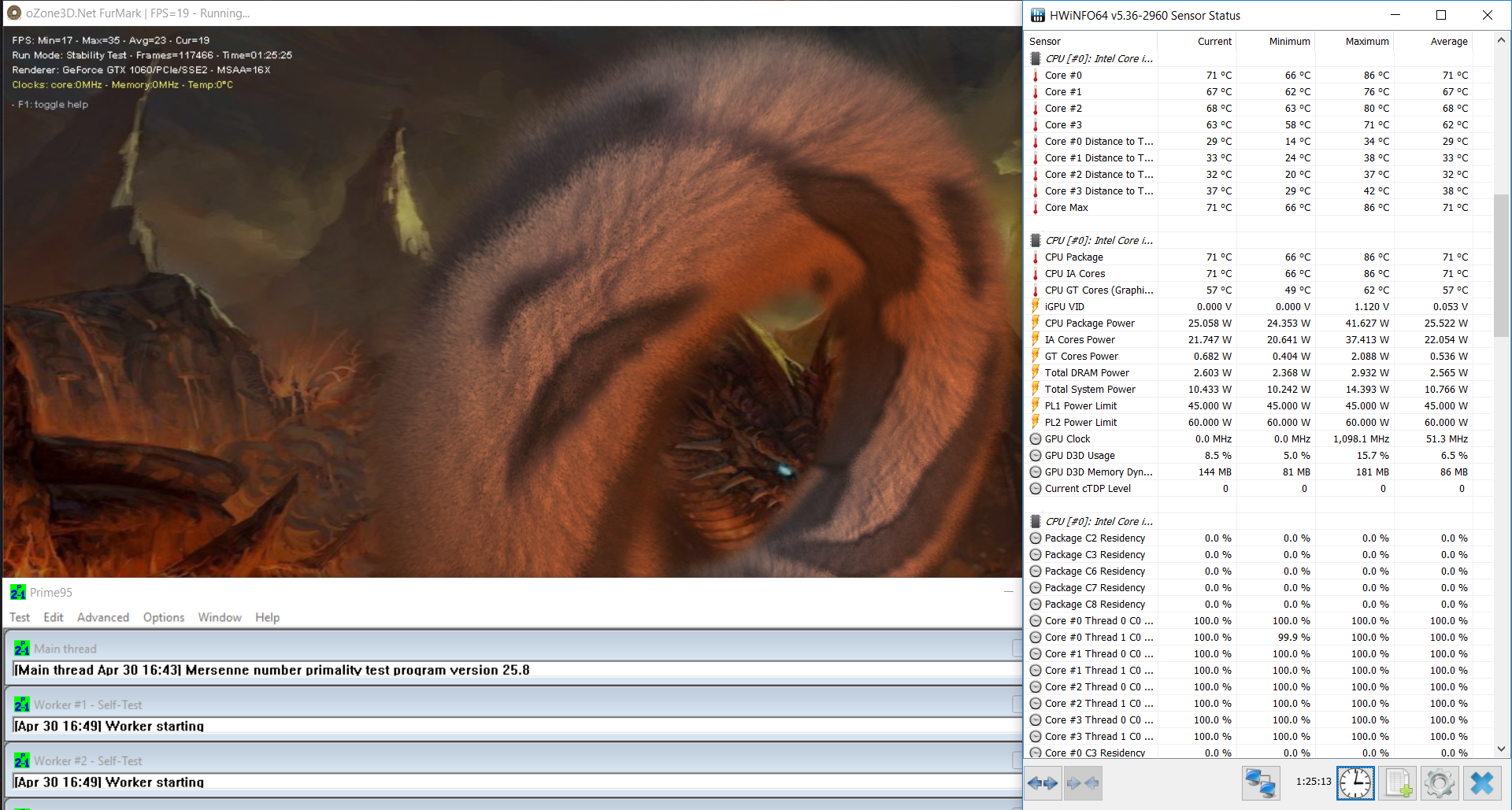Select the Core #2 temperature row
The height and width of the screenshot is (810, 1512).
pos(1249,109)
